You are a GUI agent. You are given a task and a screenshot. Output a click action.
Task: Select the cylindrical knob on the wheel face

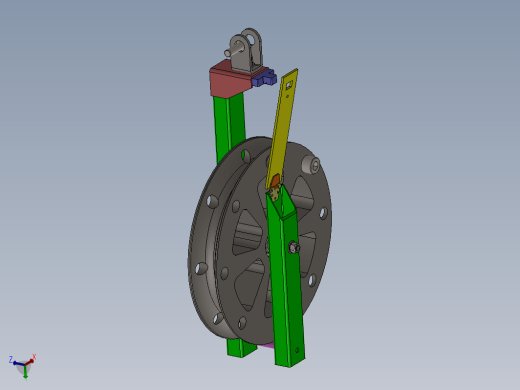click(x=311, y=164)
